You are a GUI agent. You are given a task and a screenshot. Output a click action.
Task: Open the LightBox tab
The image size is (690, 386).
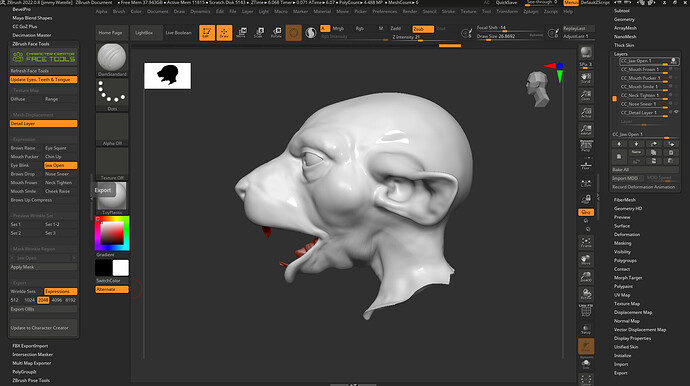pyautogui.click(x=144, y=33)
